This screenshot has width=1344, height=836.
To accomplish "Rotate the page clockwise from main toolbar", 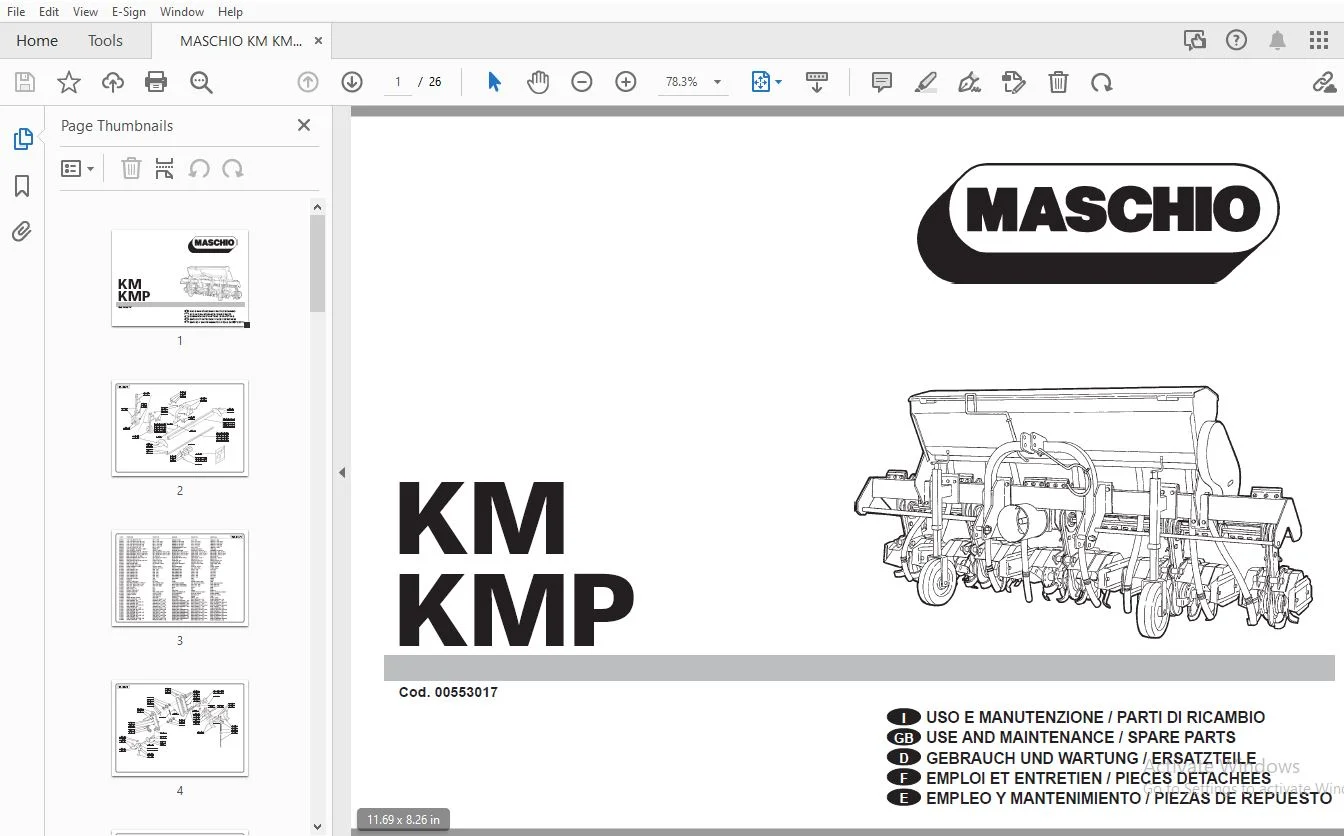I will [1102, 82].
